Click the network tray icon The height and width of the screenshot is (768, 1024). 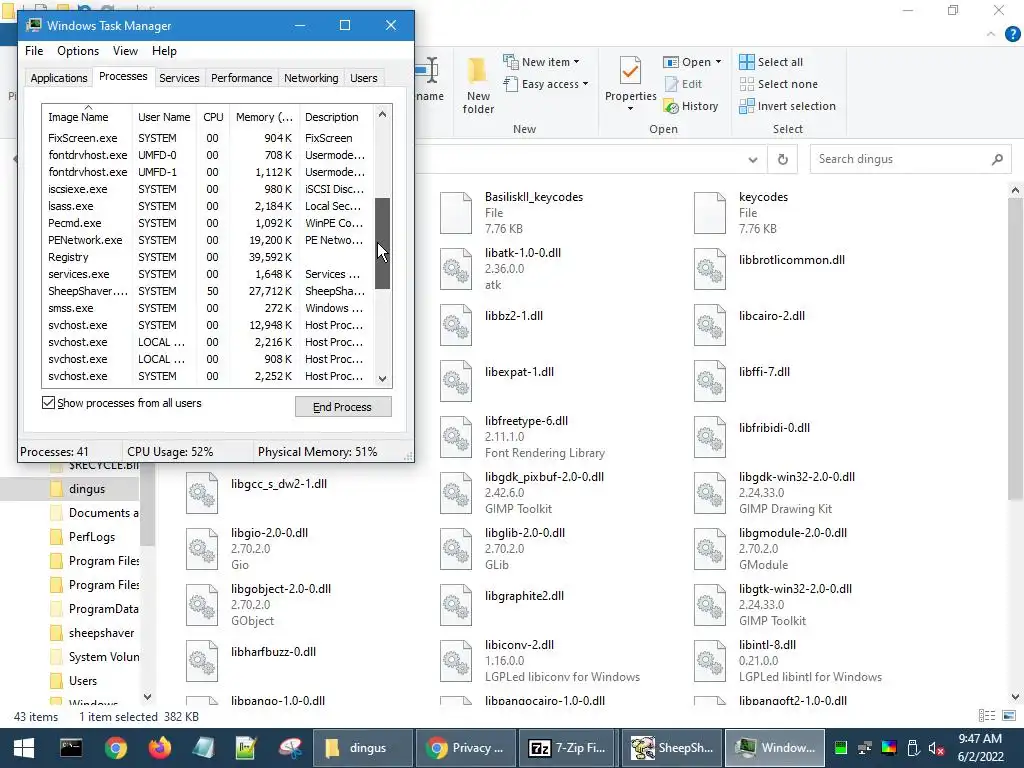[x=865, y=748]
